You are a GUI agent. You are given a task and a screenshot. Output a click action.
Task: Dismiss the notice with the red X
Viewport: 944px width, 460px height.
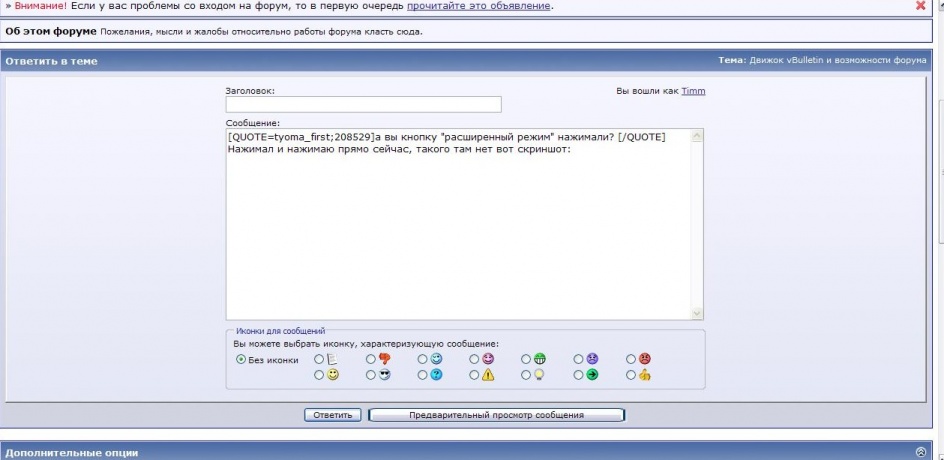point(921,6)
